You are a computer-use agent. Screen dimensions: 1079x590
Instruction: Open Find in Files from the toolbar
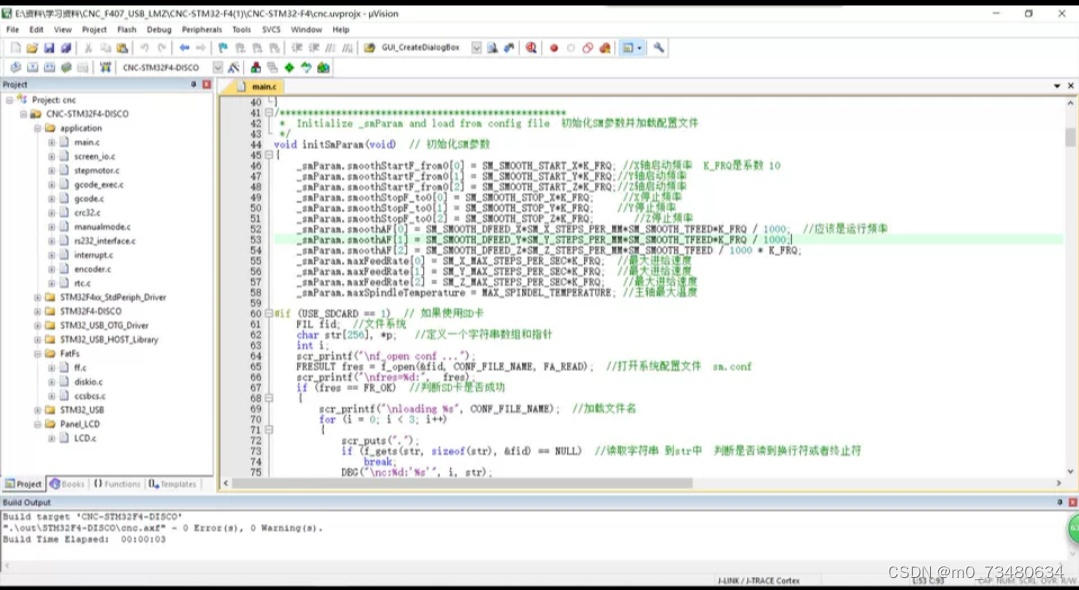coord(370,48)
